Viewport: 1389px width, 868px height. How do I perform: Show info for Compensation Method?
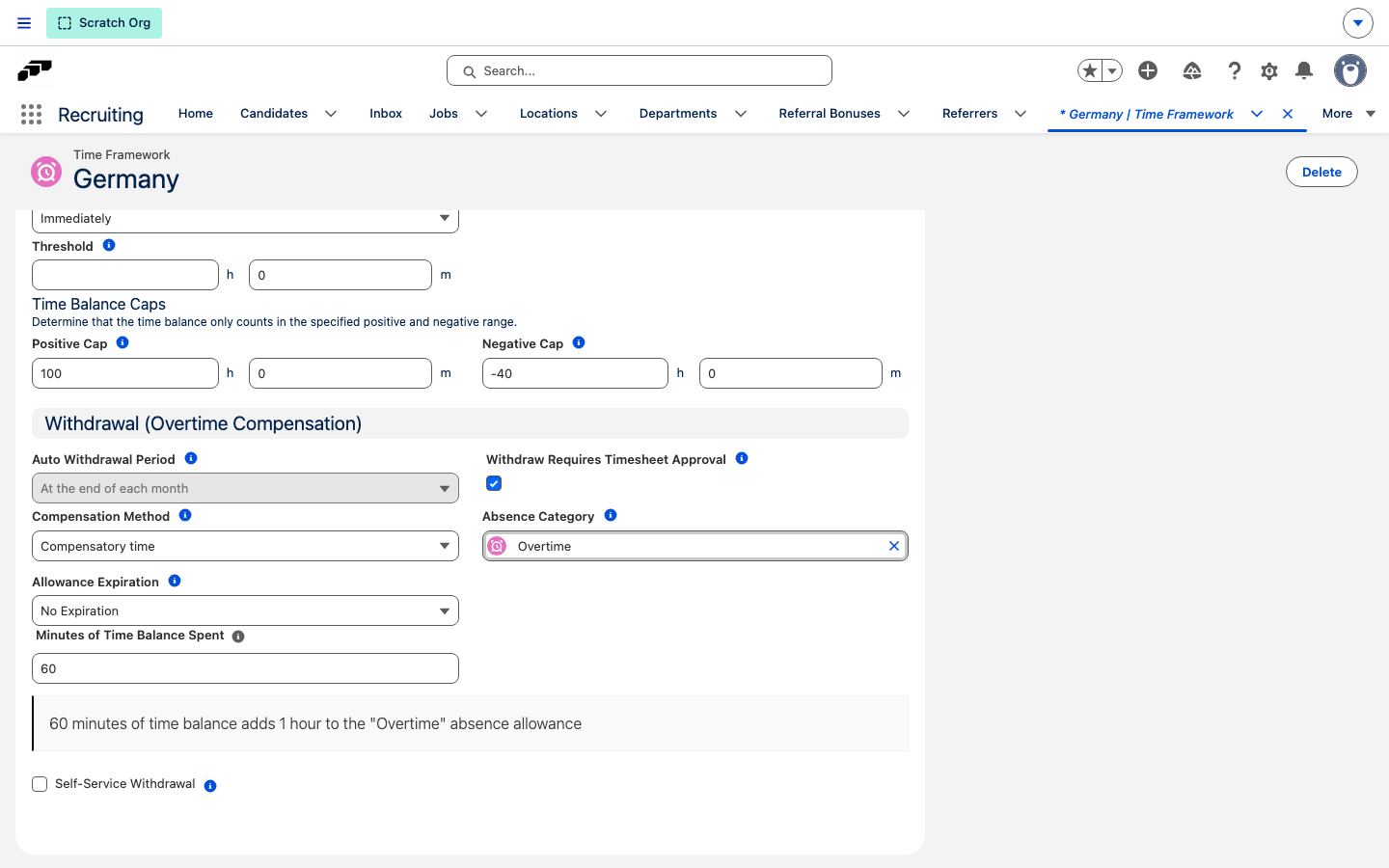[185, 515]
